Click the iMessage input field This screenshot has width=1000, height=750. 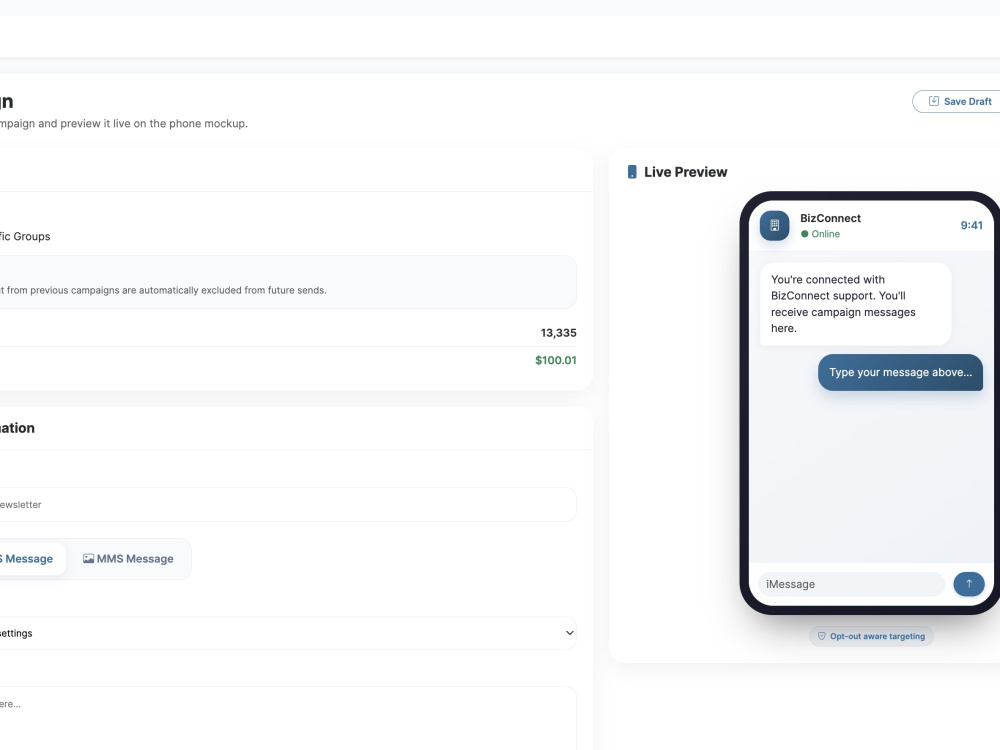click(851, 584)
